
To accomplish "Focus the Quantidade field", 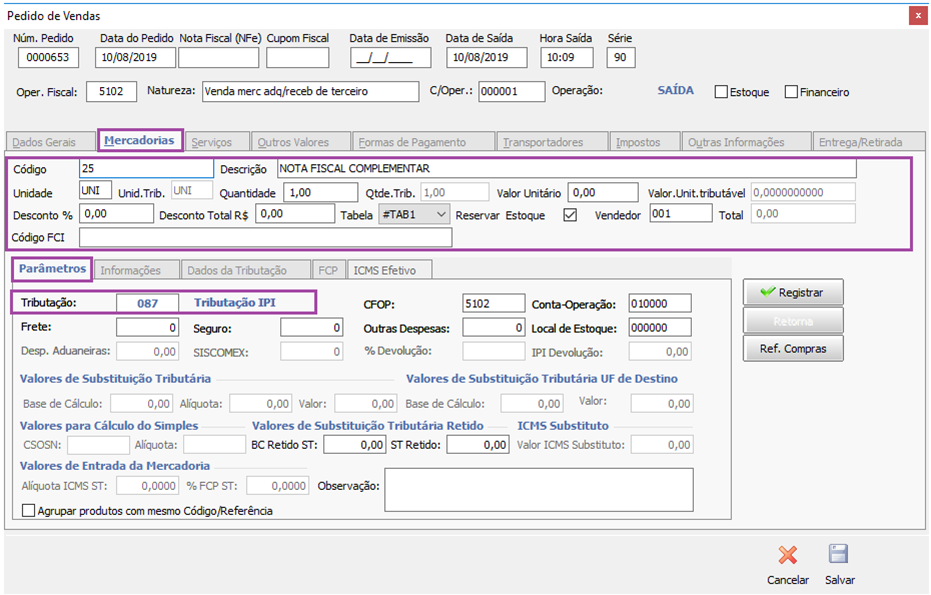I will tap(320, 192).
